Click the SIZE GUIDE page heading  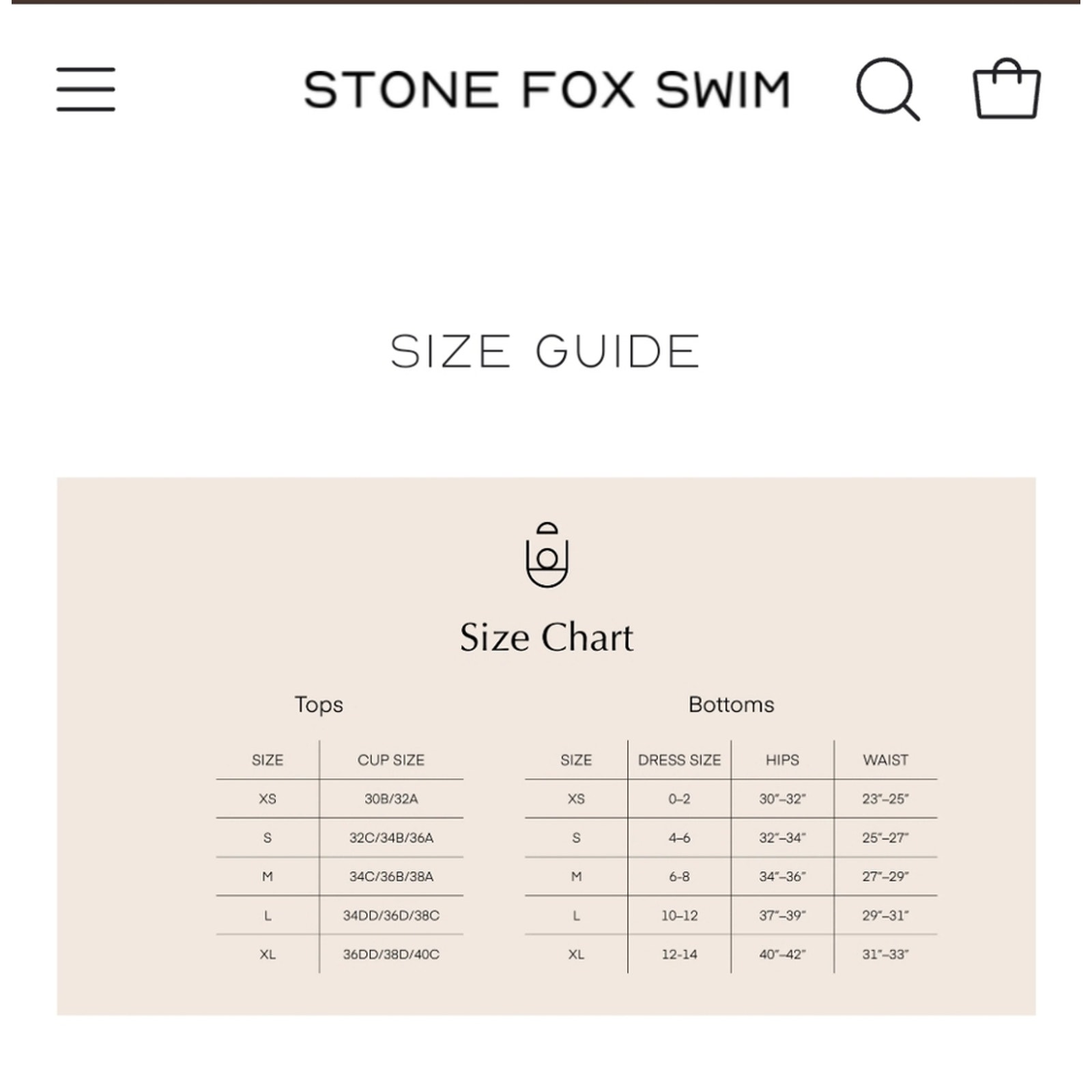pos(545,352)
